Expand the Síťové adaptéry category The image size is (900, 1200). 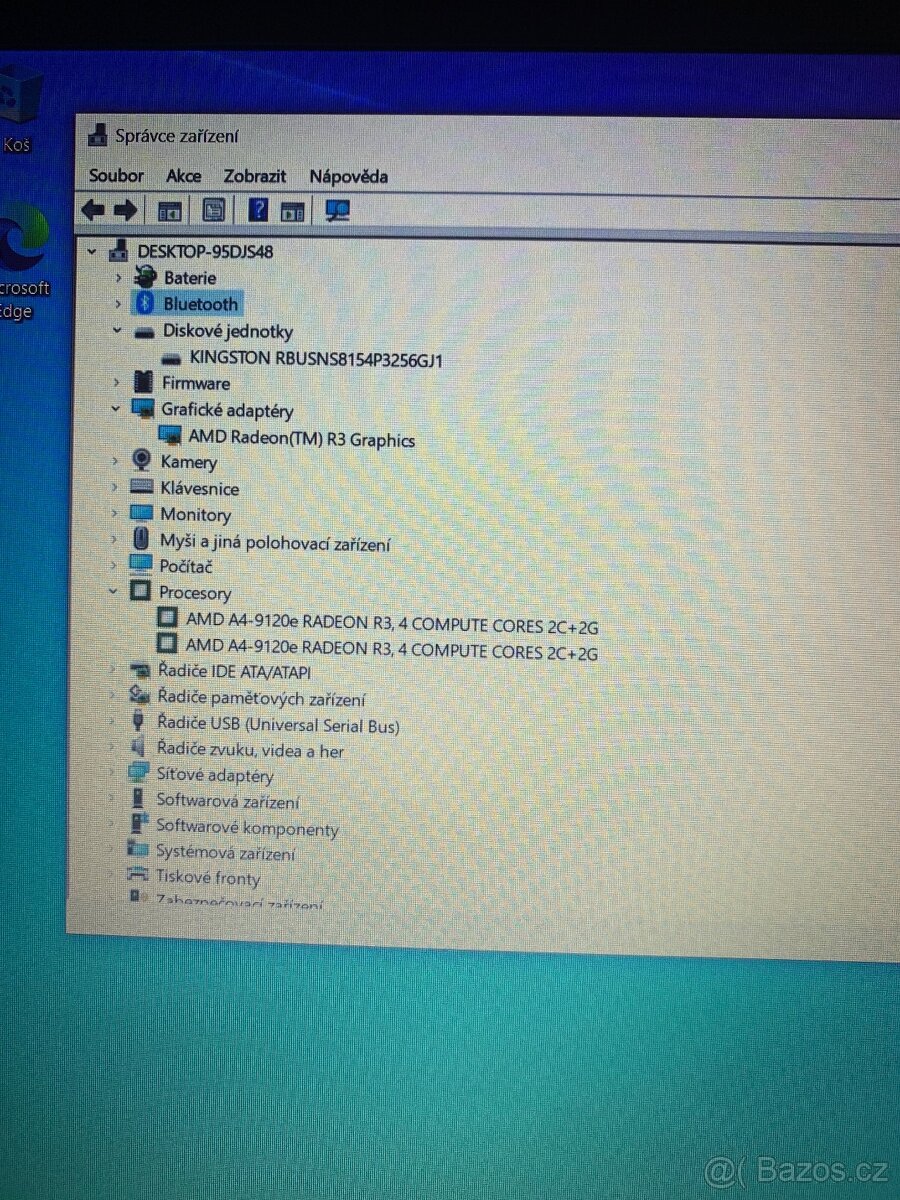pyautogui.click(x=110, y=773)
